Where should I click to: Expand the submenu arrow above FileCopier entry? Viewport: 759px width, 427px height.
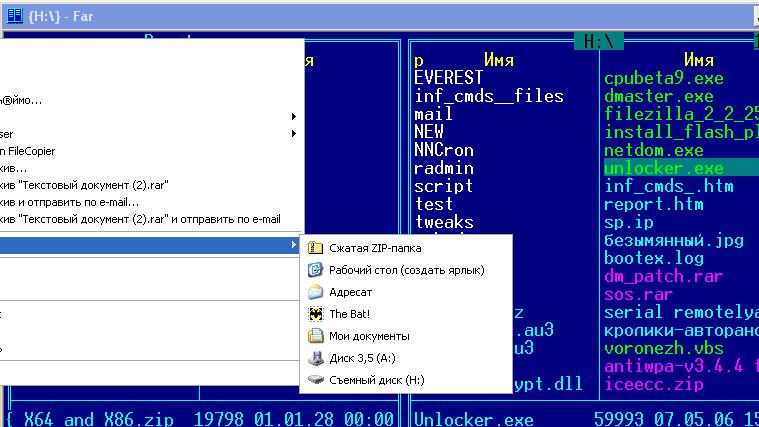(293, 133)
